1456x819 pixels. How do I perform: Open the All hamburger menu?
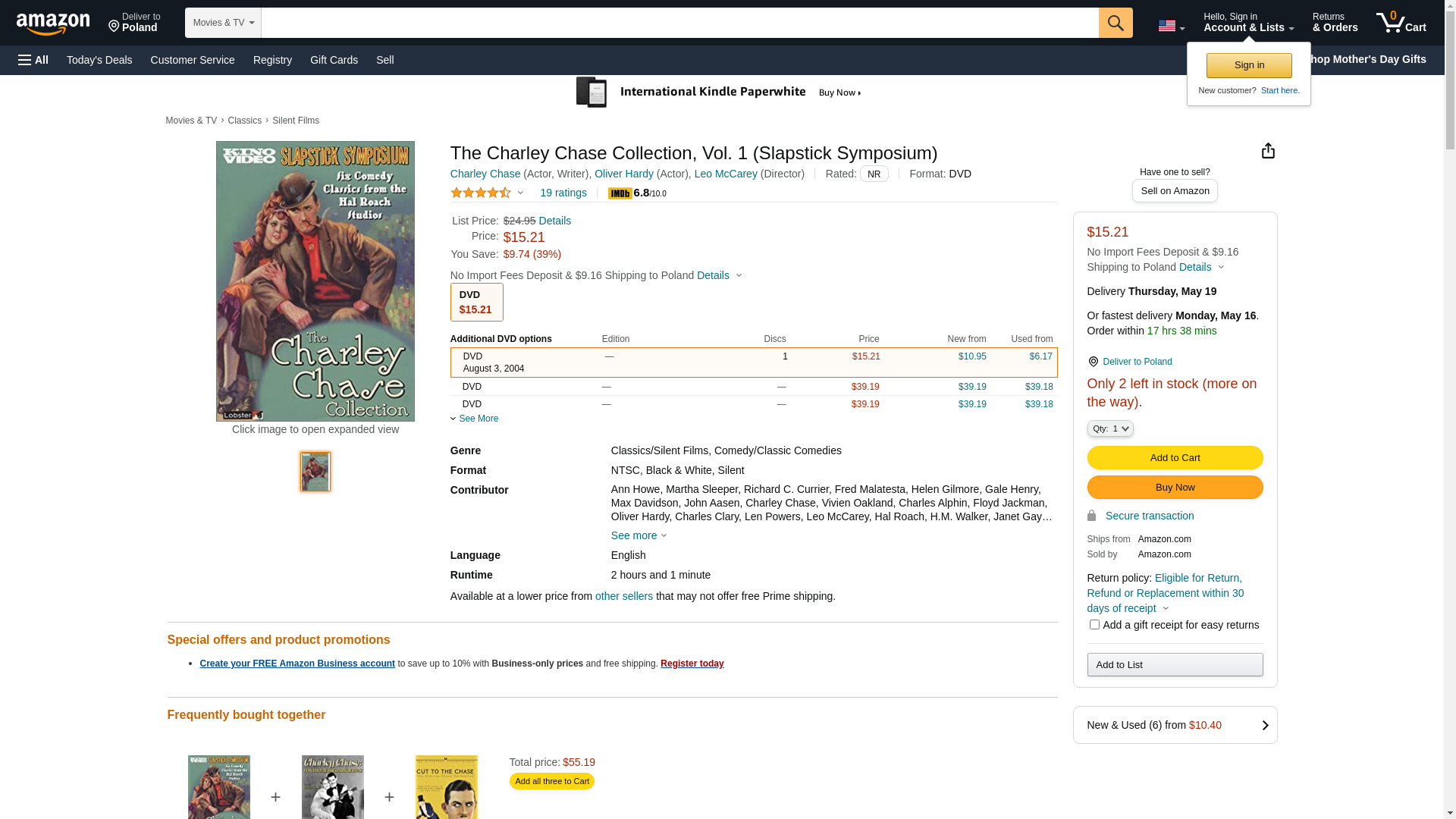click(x=33, y=60)
